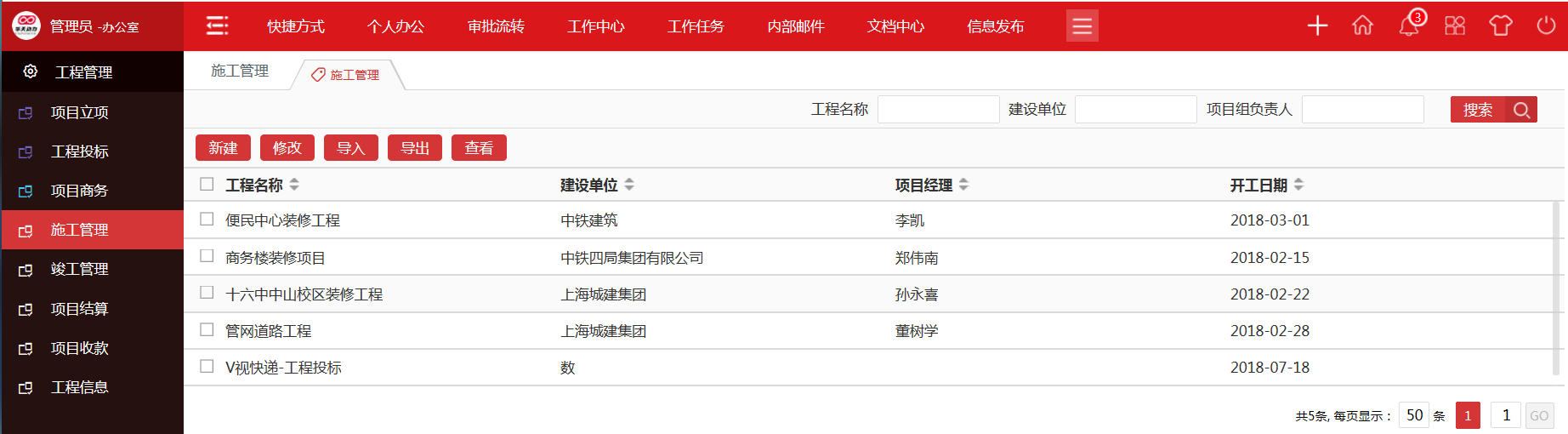Tick the checkbox for 管网道路工程
The width and height of the screenshot is (1568, 434).
(x=207, y=330)
